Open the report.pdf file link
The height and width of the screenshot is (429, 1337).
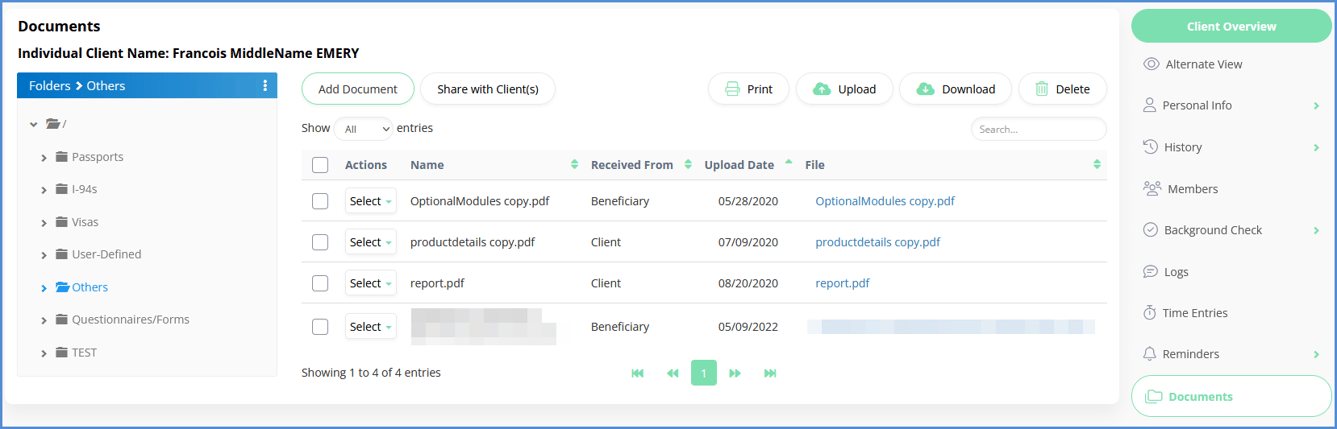tap(842, 283)
